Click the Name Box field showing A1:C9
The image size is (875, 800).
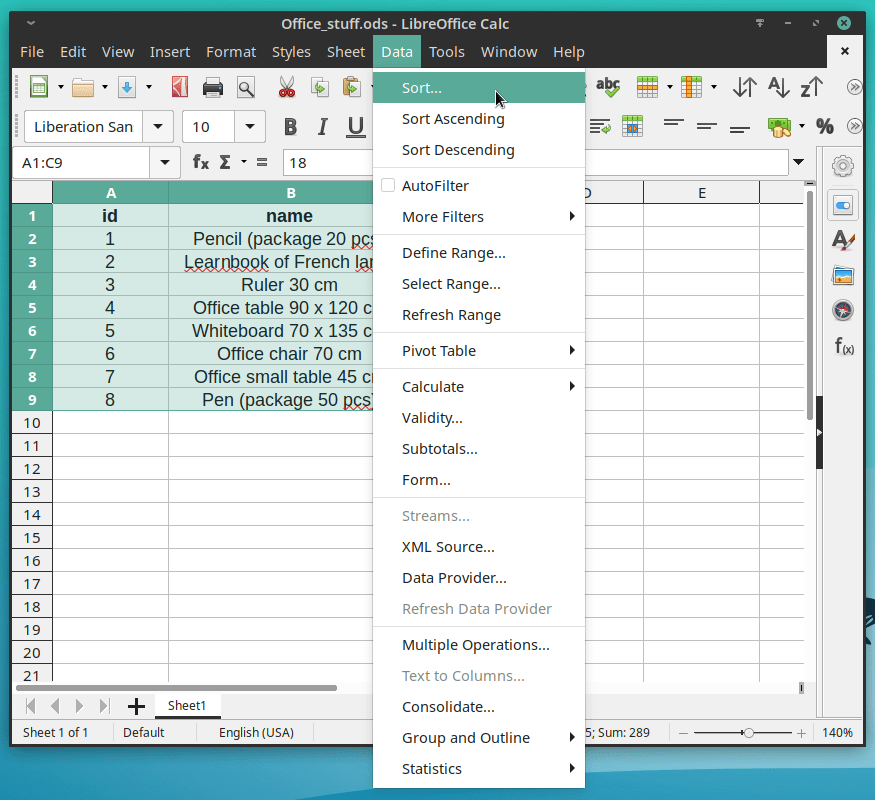[x=81, y=162]
